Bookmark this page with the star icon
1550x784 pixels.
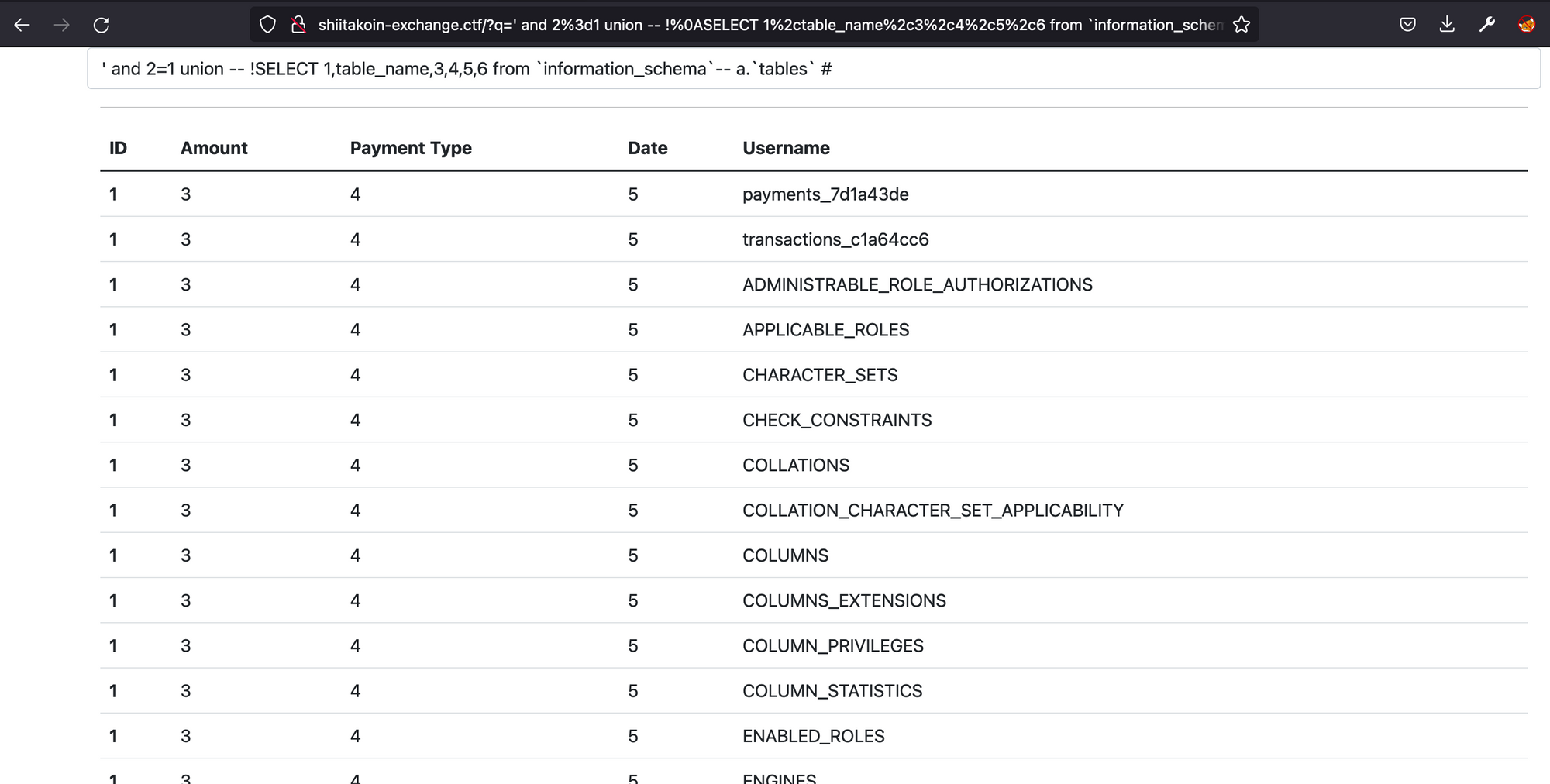coord(1242,25)
